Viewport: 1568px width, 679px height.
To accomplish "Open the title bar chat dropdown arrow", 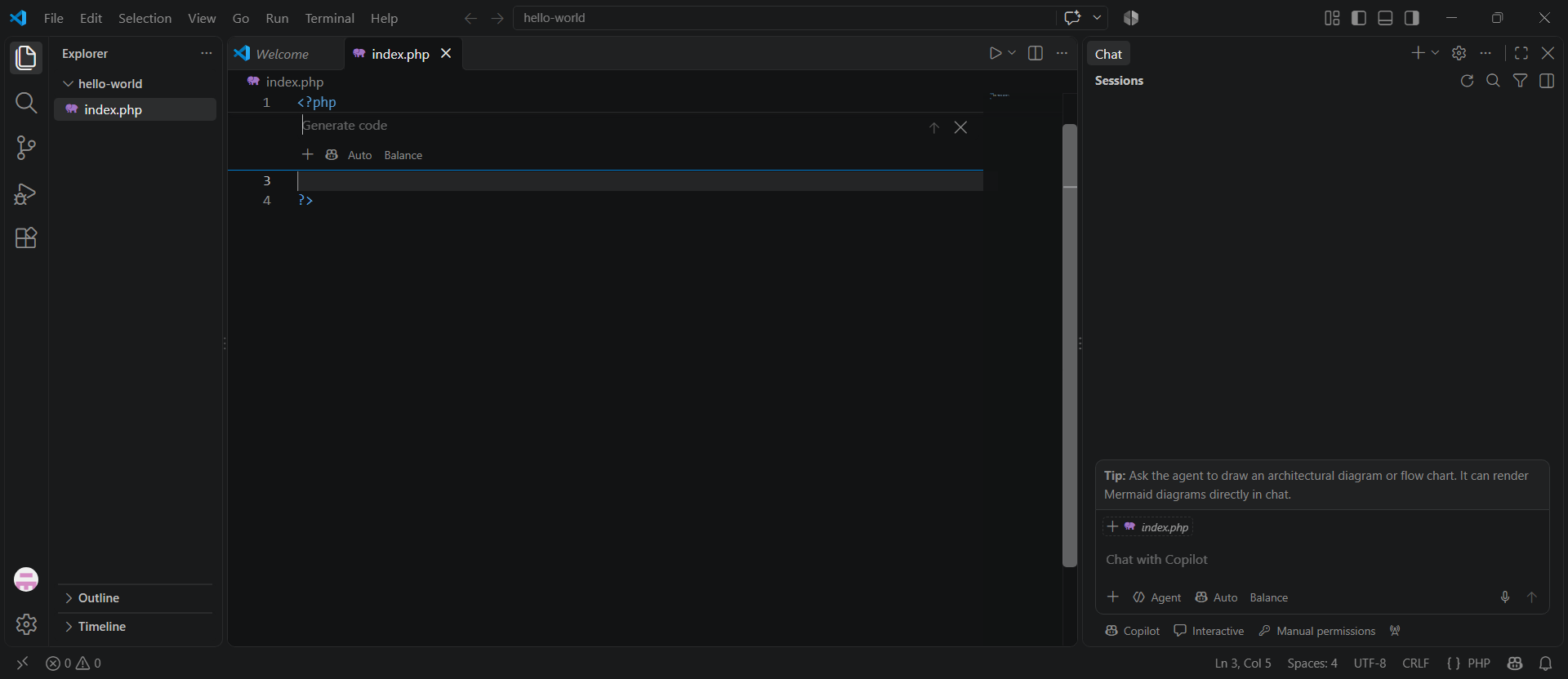I will tap(1097, 18).
